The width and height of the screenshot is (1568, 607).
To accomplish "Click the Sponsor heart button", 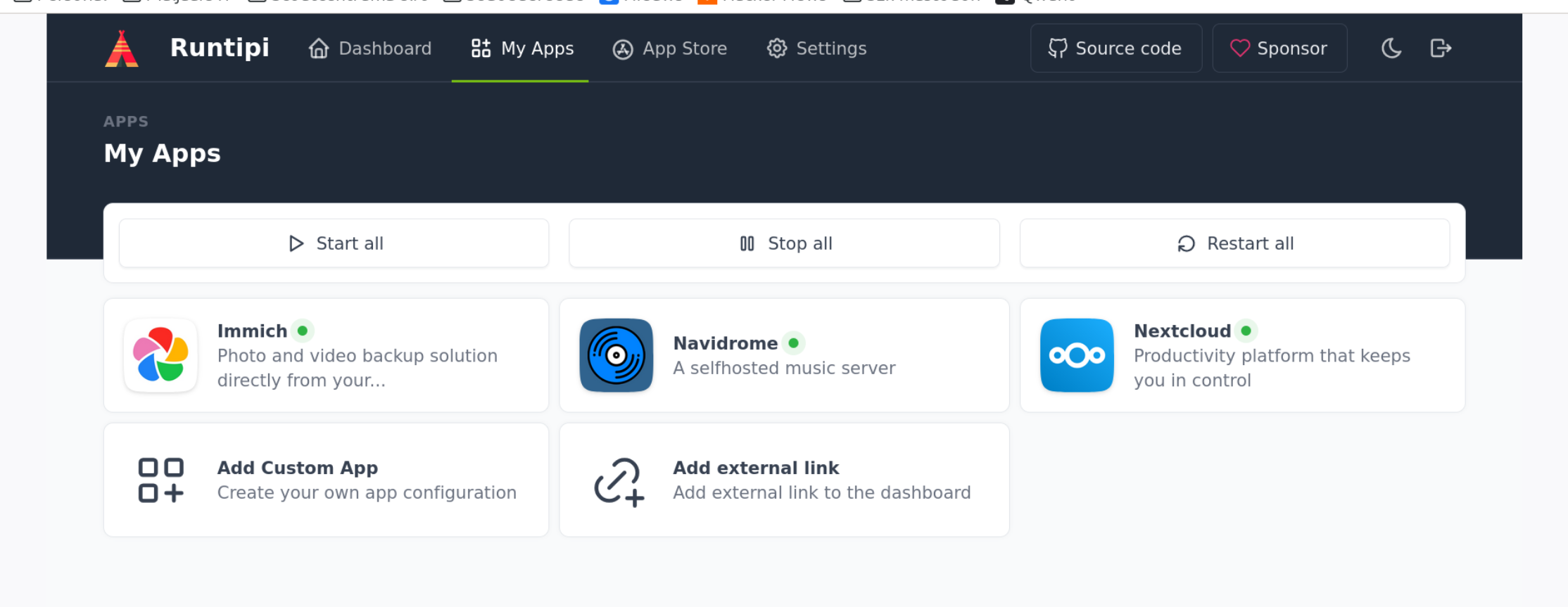I will tap(1279, 49).
